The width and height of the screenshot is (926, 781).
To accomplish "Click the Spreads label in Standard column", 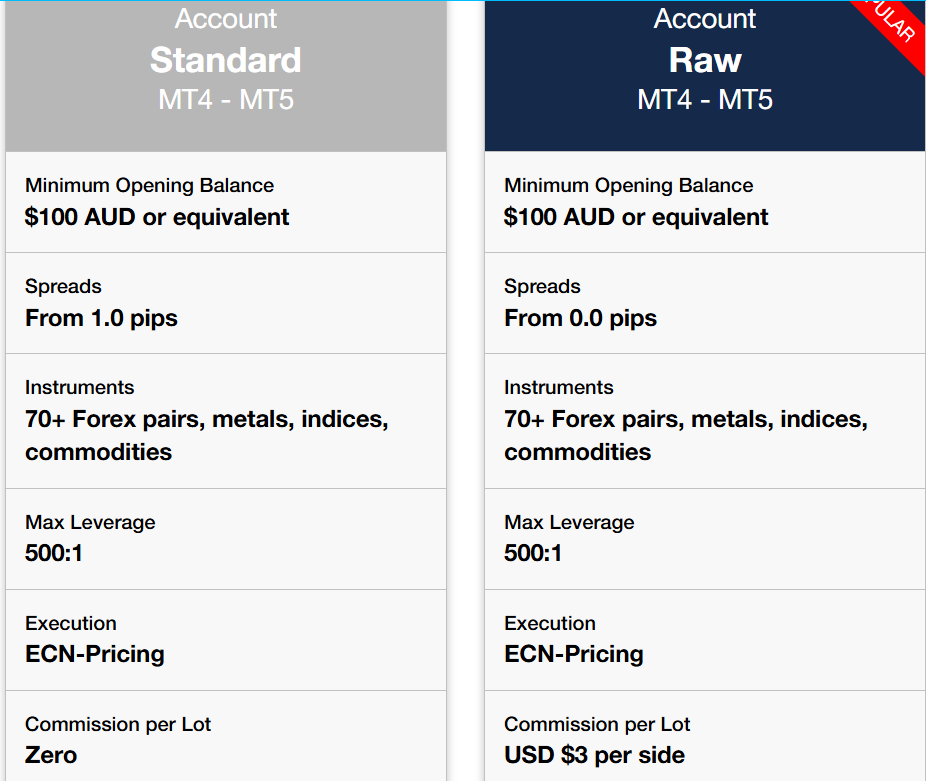I will click(63, 287).
